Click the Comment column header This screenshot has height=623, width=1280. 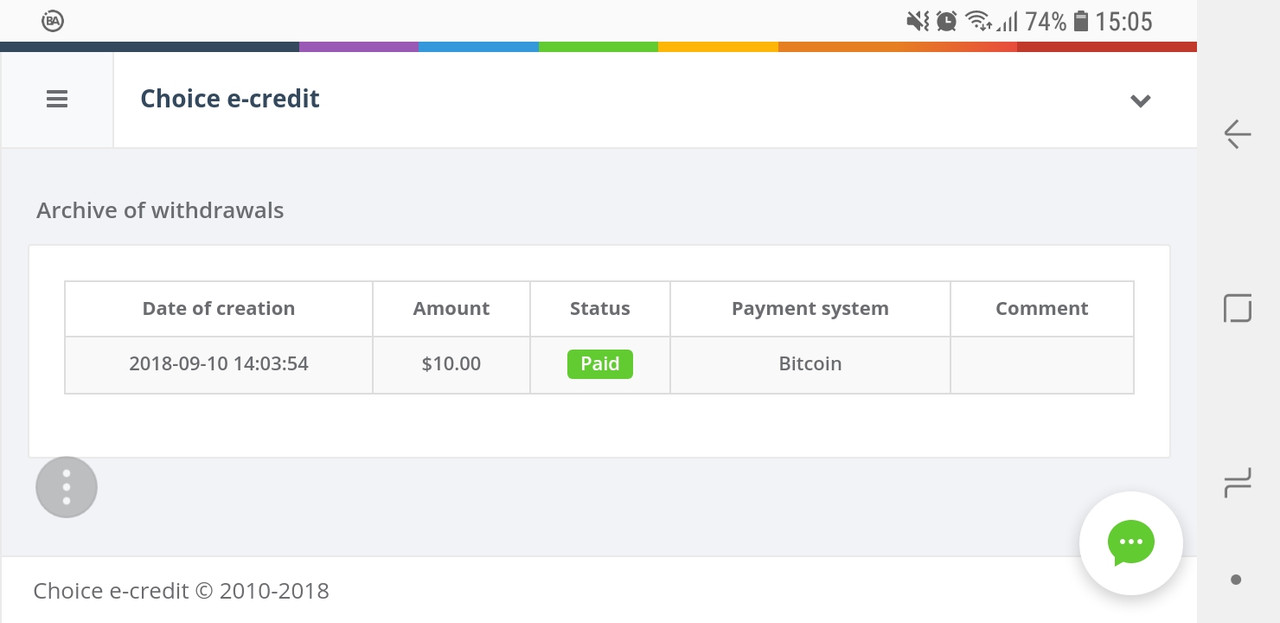1042,308
